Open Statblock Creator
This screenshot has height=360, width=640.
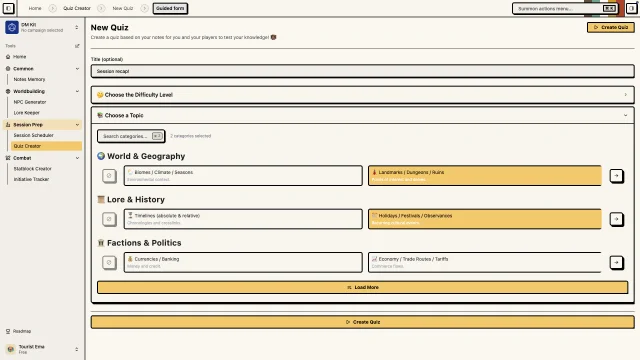point(33,169)
